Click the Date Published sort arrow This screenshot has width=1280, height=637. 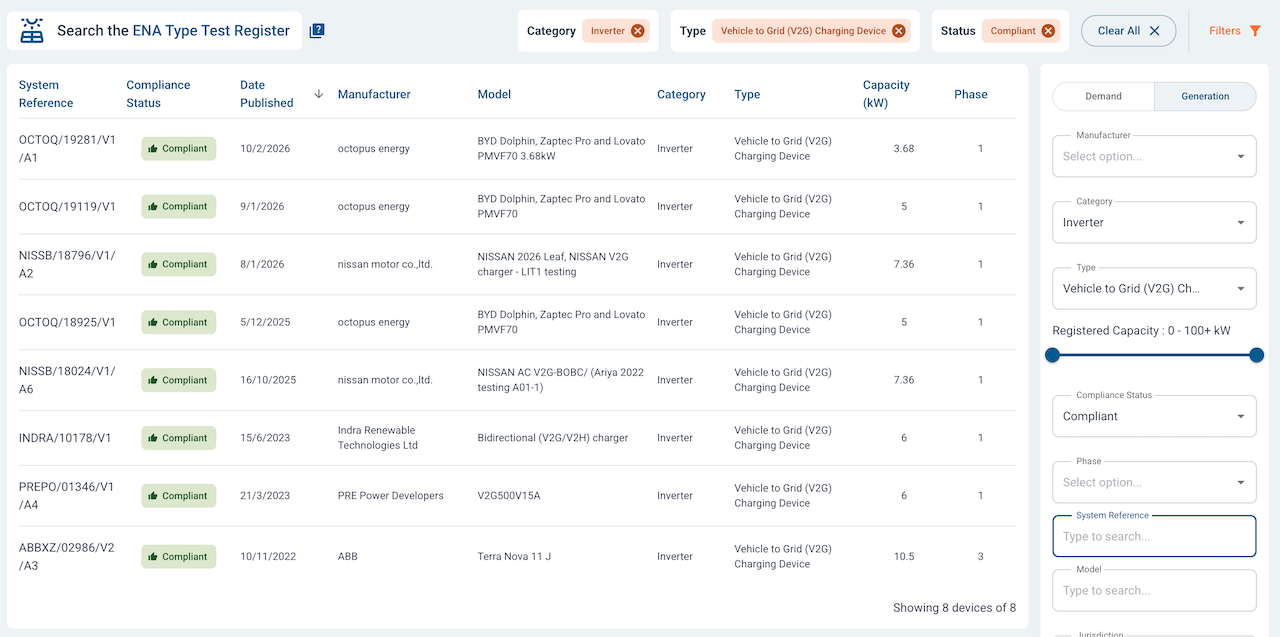[319, 94]
